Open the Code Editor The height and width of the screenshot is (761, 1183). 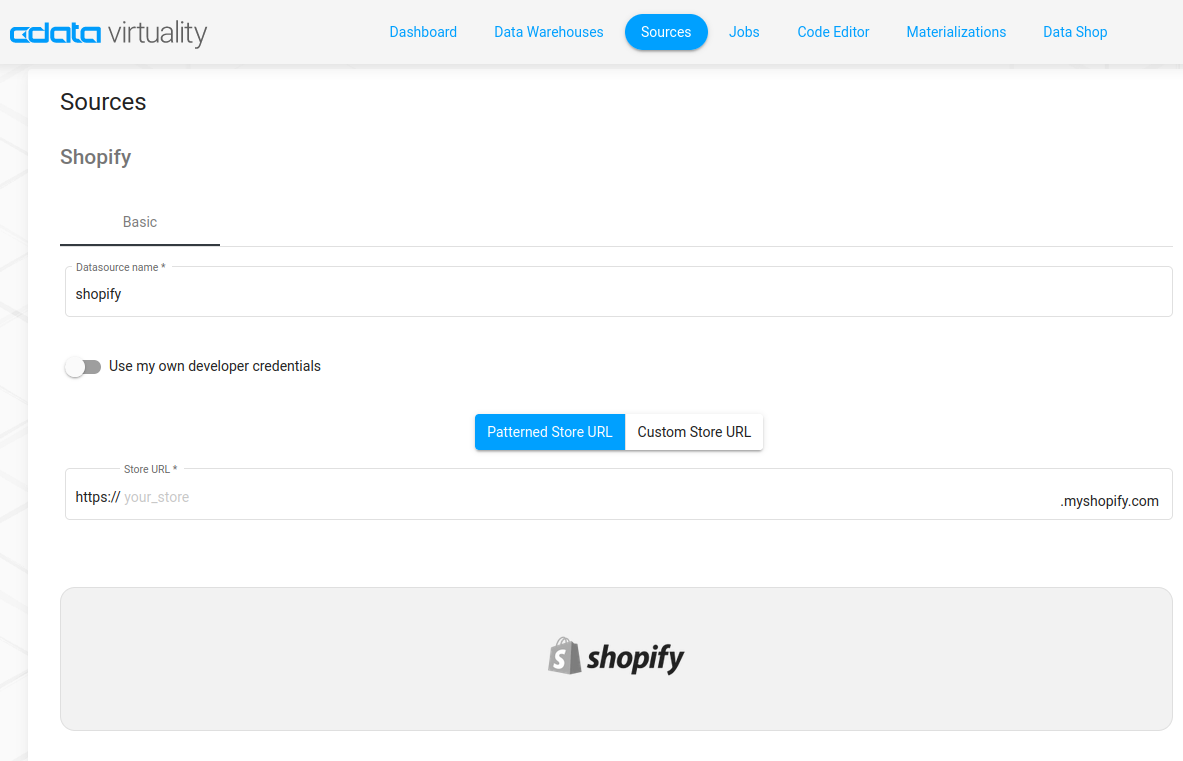pos(833,32)
